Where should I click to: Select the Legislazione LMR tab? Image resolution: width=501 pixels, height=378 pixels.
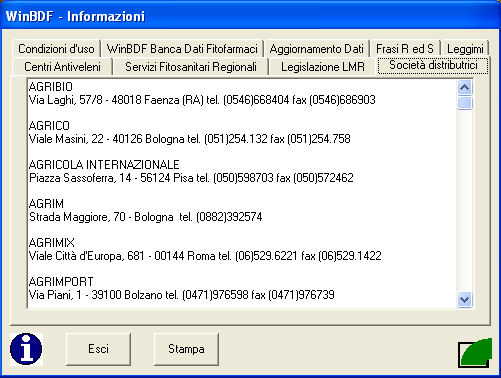(x=323, y=67)
